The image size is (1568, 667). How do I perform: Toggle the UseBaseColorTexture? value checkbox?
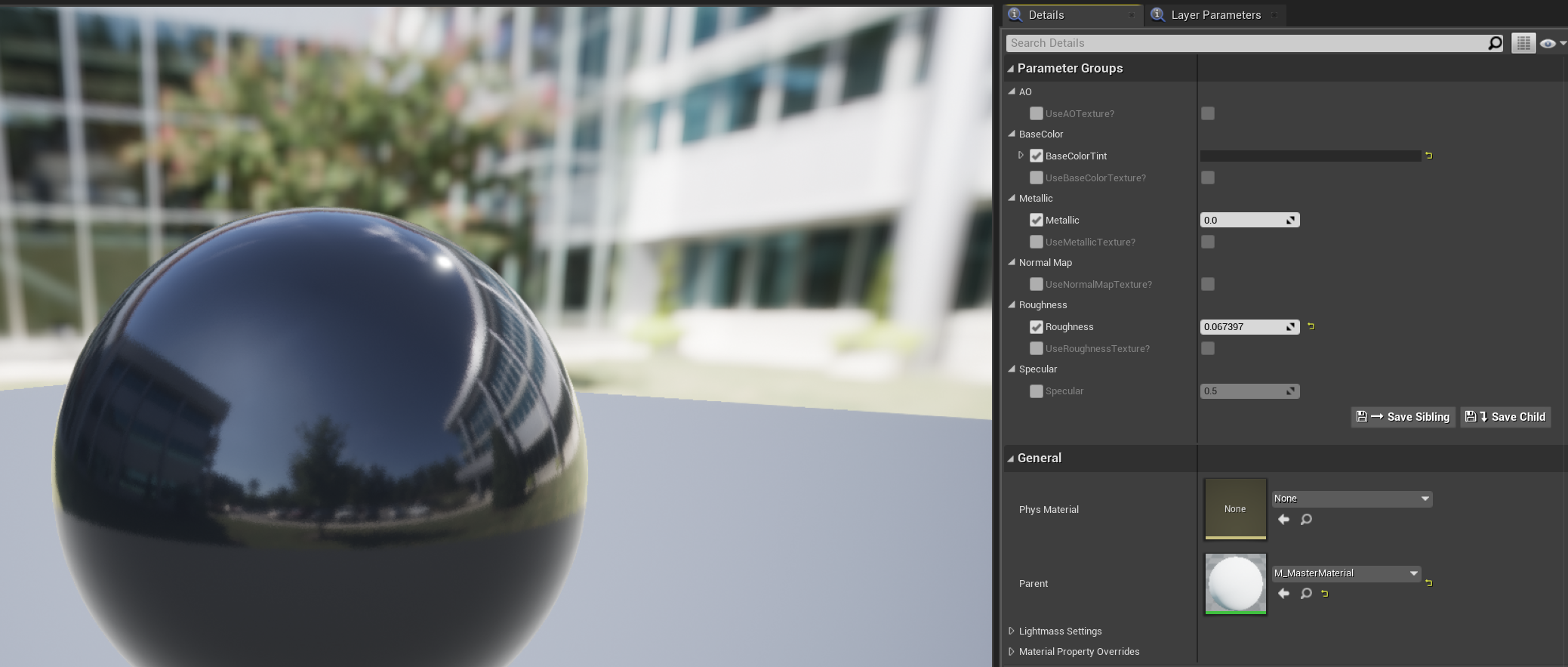coord(1208,178)
